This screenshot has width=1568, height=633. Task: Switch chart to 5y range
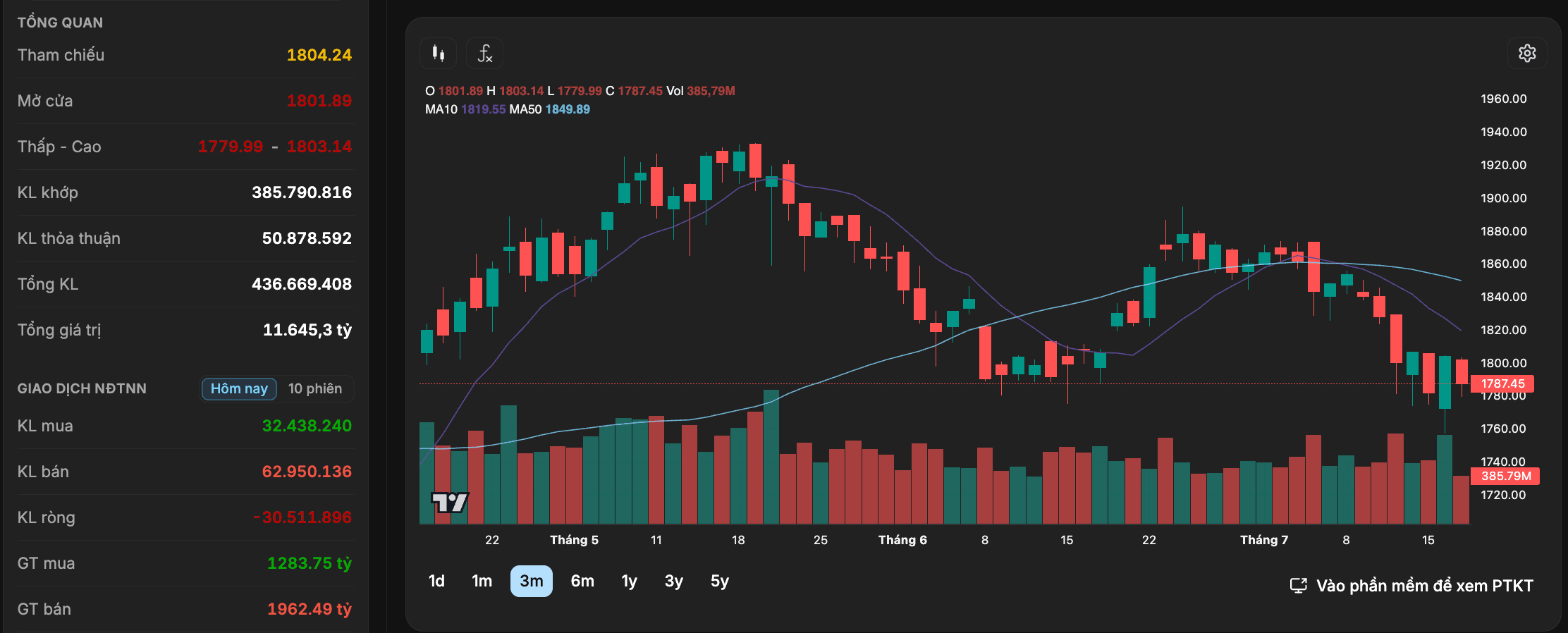(x=720, y=581)
